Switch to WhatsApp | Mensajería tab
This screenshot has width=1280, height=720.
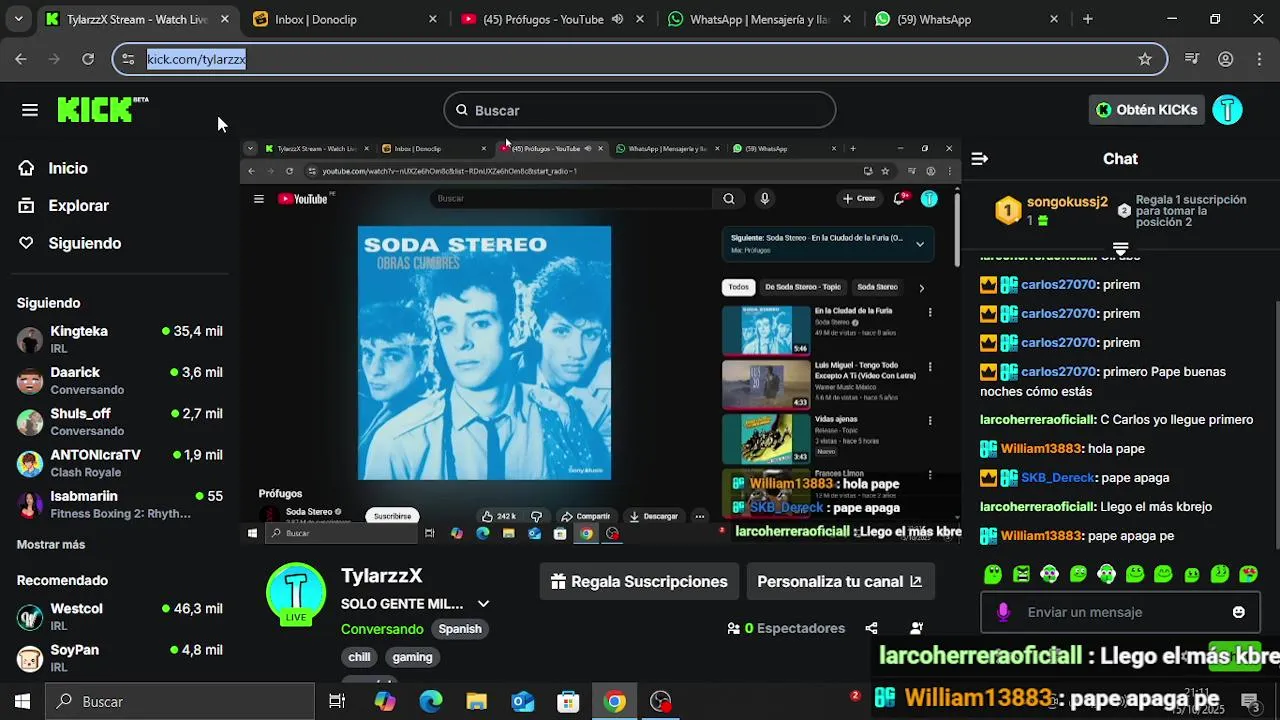click(760, 19)
